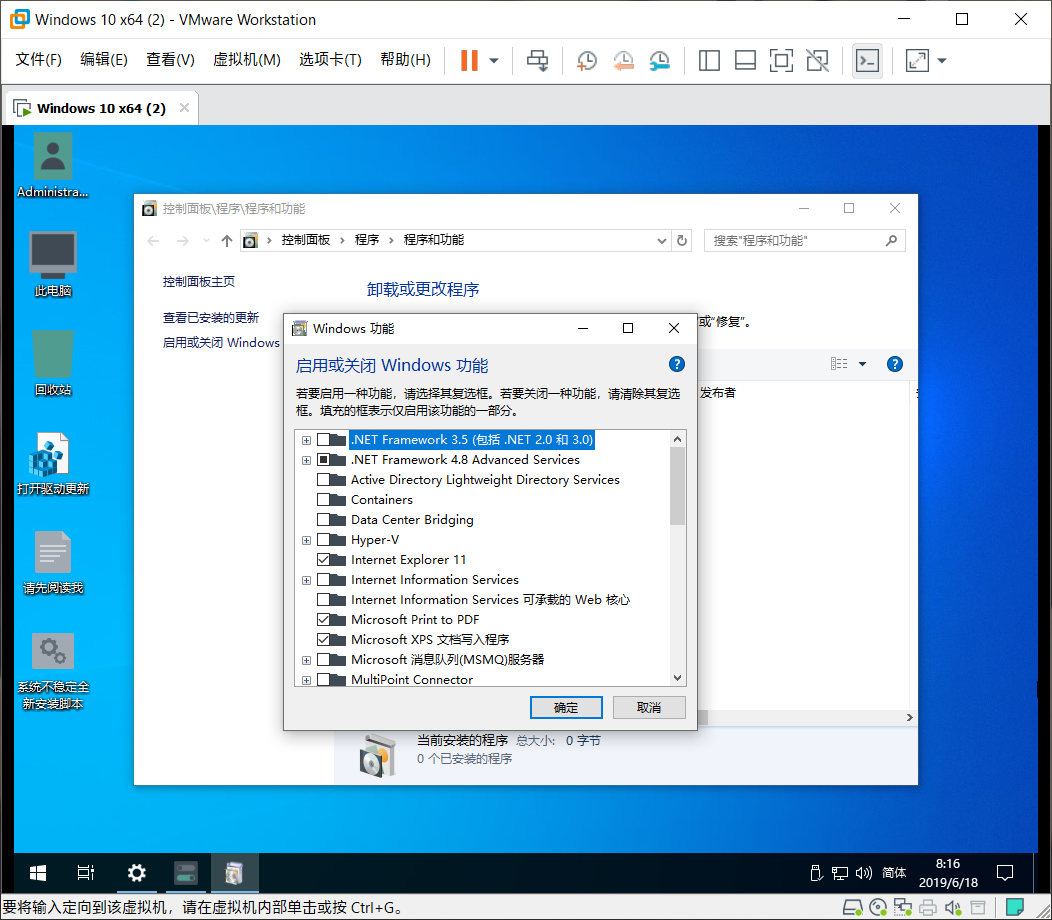Expand the .NET Framework 4.8 Advanced Services node
Screen dimensions: 1052x920
pyautogui.click(x=307, y=460)
